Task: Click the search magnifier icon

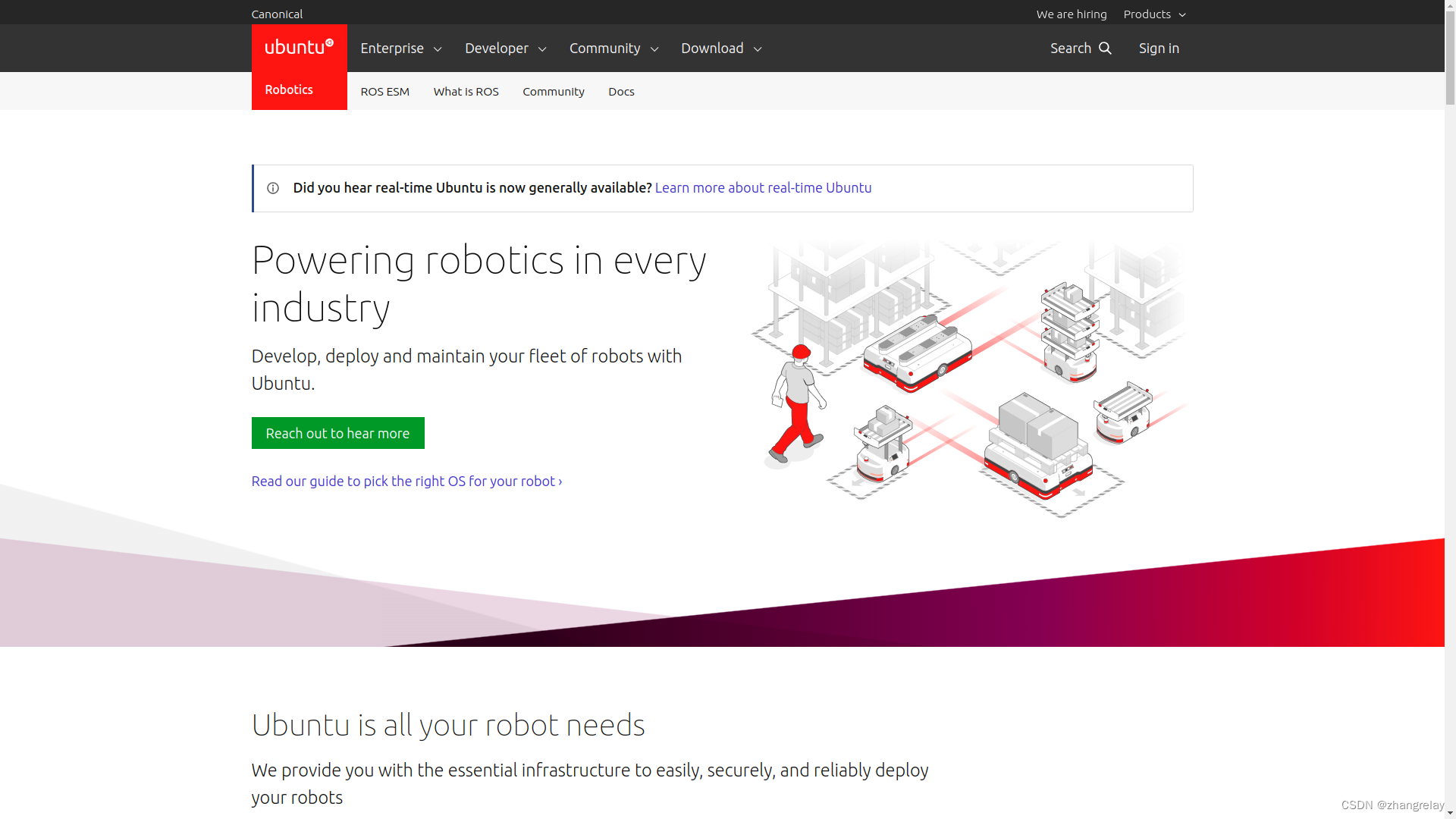Action: 1105,49
